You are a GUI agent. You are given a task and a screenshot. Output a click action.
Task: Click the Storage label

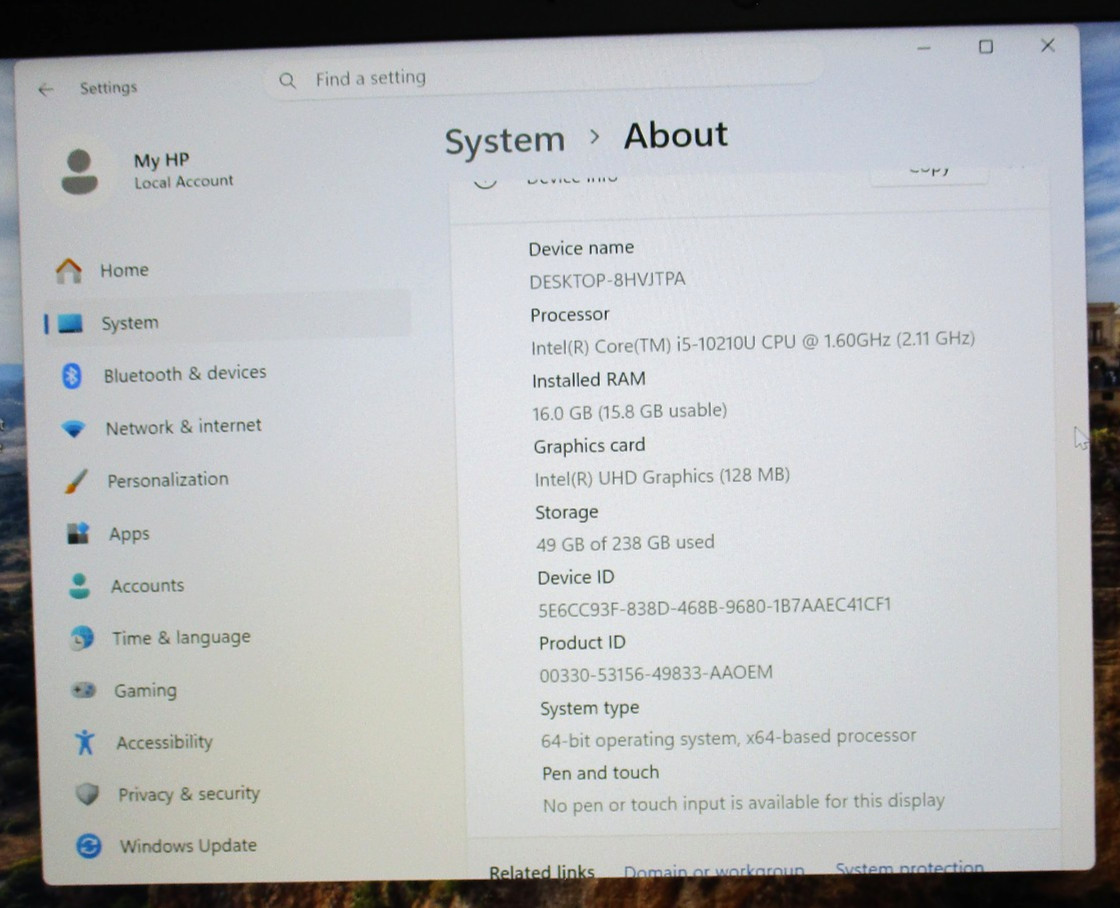tap(566, 512)
